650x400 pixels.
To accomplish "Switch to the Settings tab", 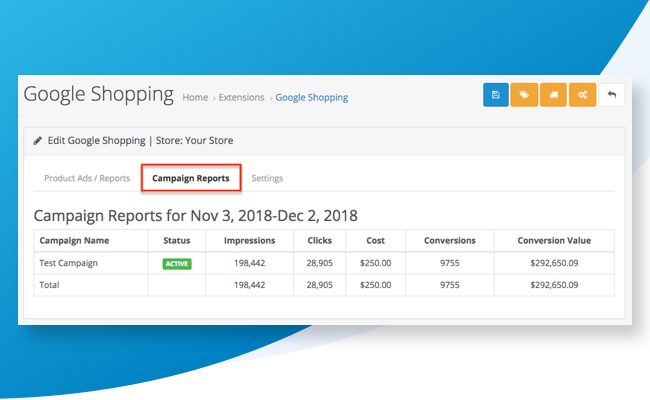I will click(x=267, y=178).
